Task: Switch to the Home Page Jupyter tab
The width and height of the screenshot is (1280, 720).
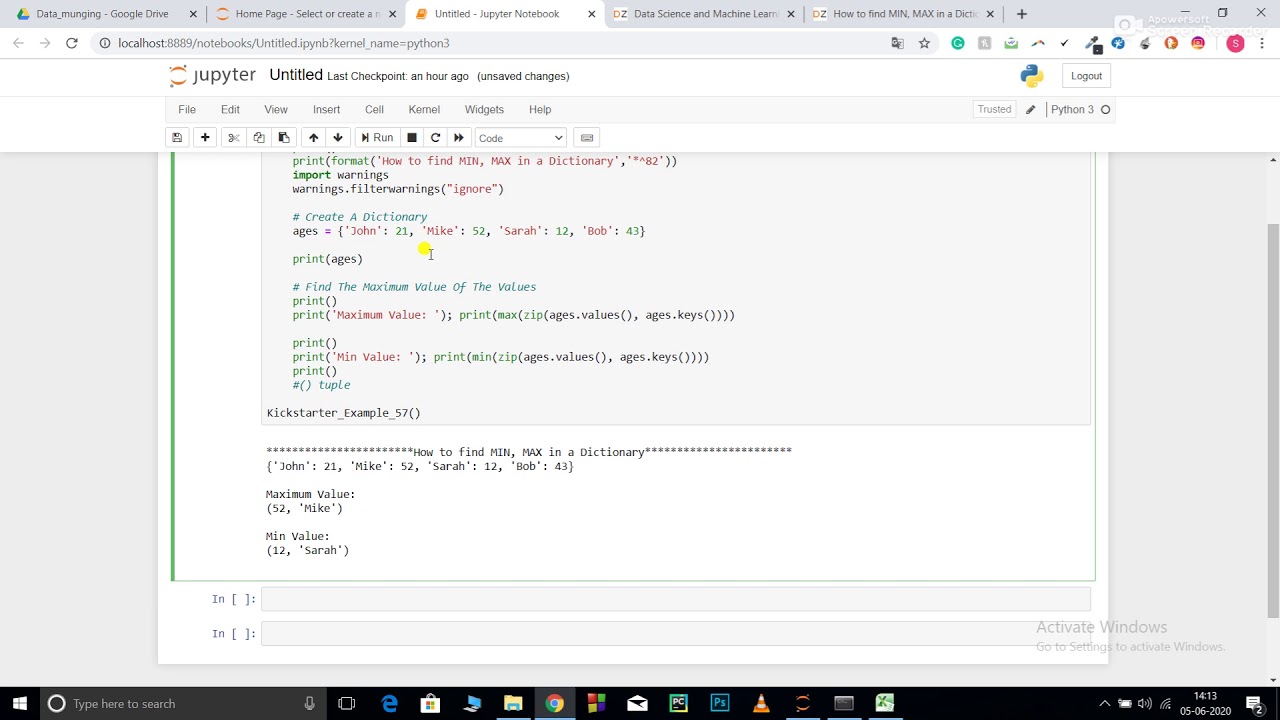Action: (305, 14)
